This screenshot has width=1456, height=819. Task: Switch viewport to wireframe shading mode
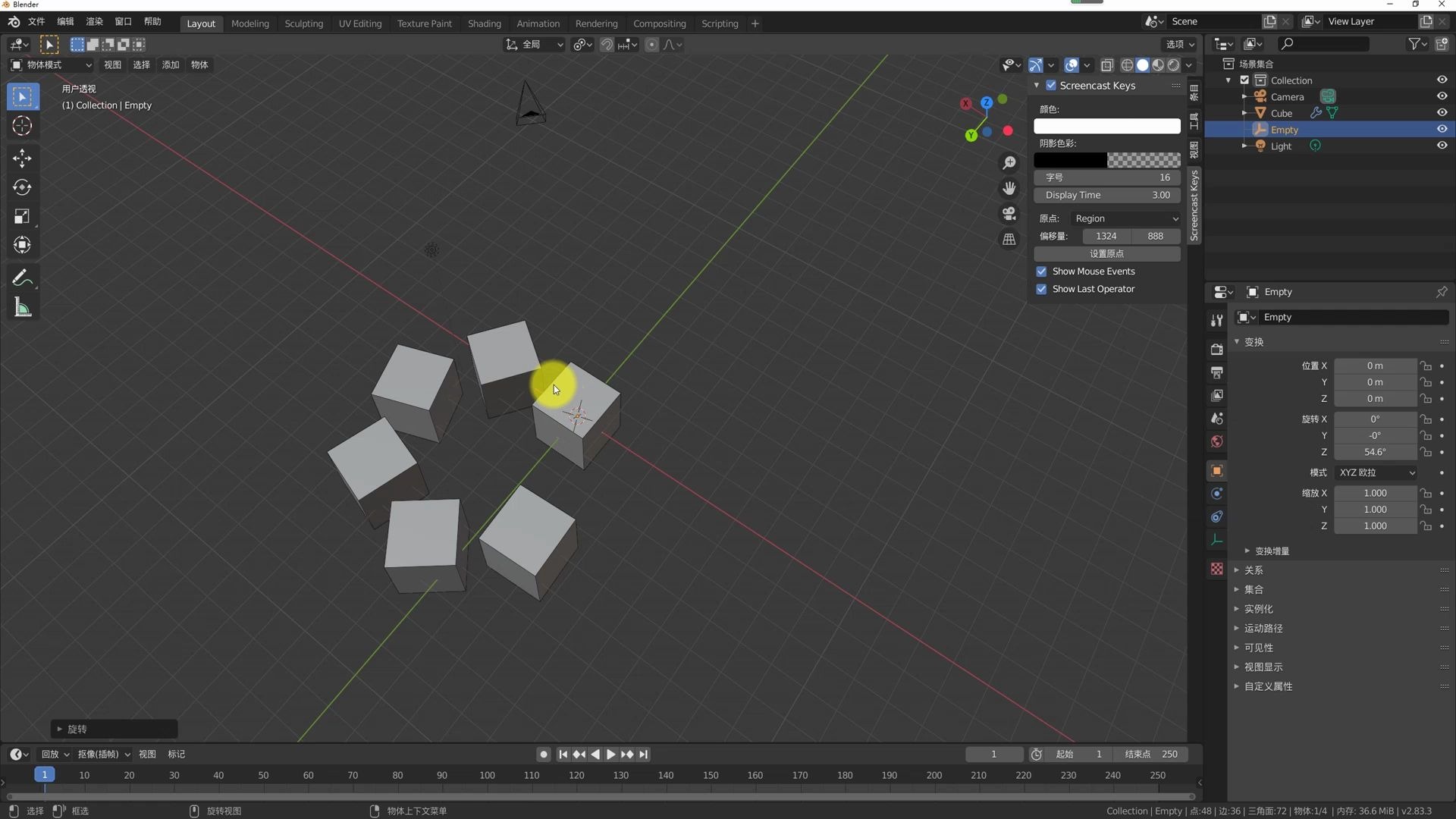click(x=1127, y=65)
